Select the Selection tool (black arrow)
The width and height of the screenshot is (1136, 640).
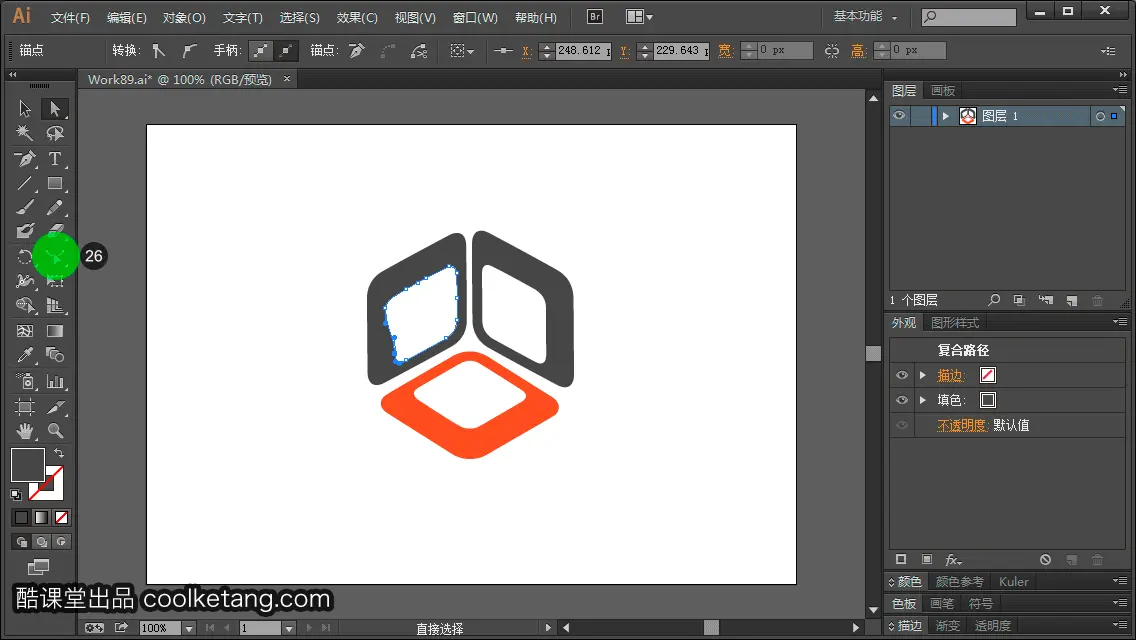point(25,109)
